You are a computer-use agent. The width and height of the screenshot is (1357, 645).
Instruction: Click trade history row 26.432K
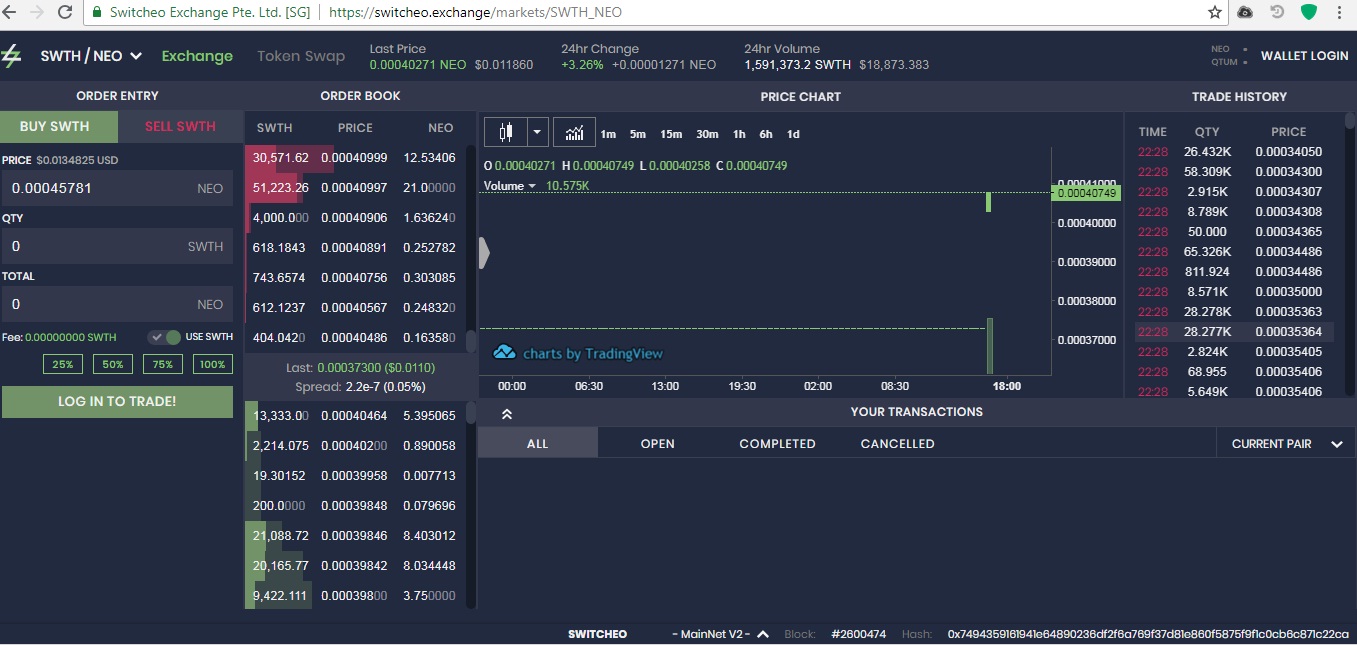pos(1234,152)
